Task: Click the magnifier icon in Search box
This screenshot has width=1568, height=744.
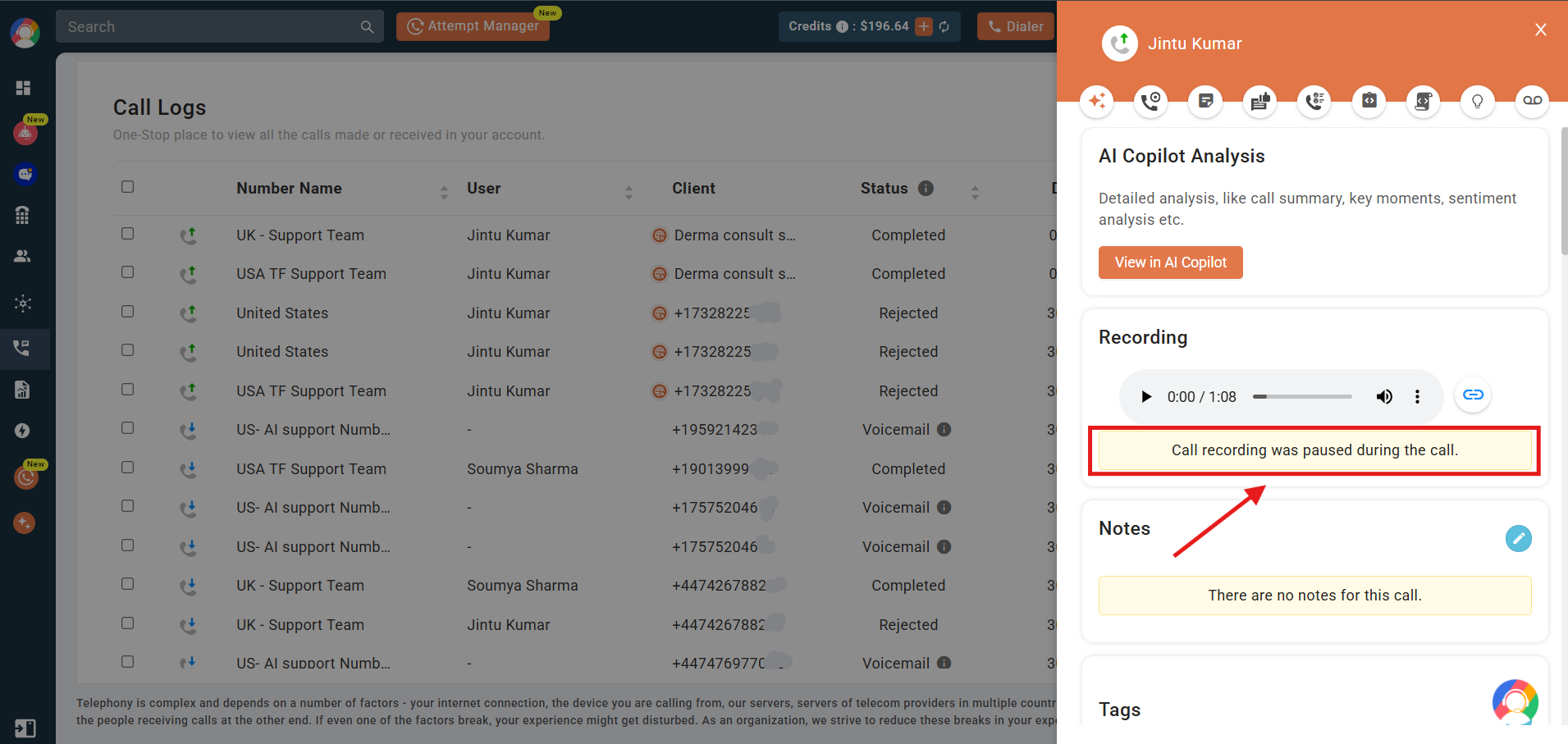Action: tap(367, 27)
